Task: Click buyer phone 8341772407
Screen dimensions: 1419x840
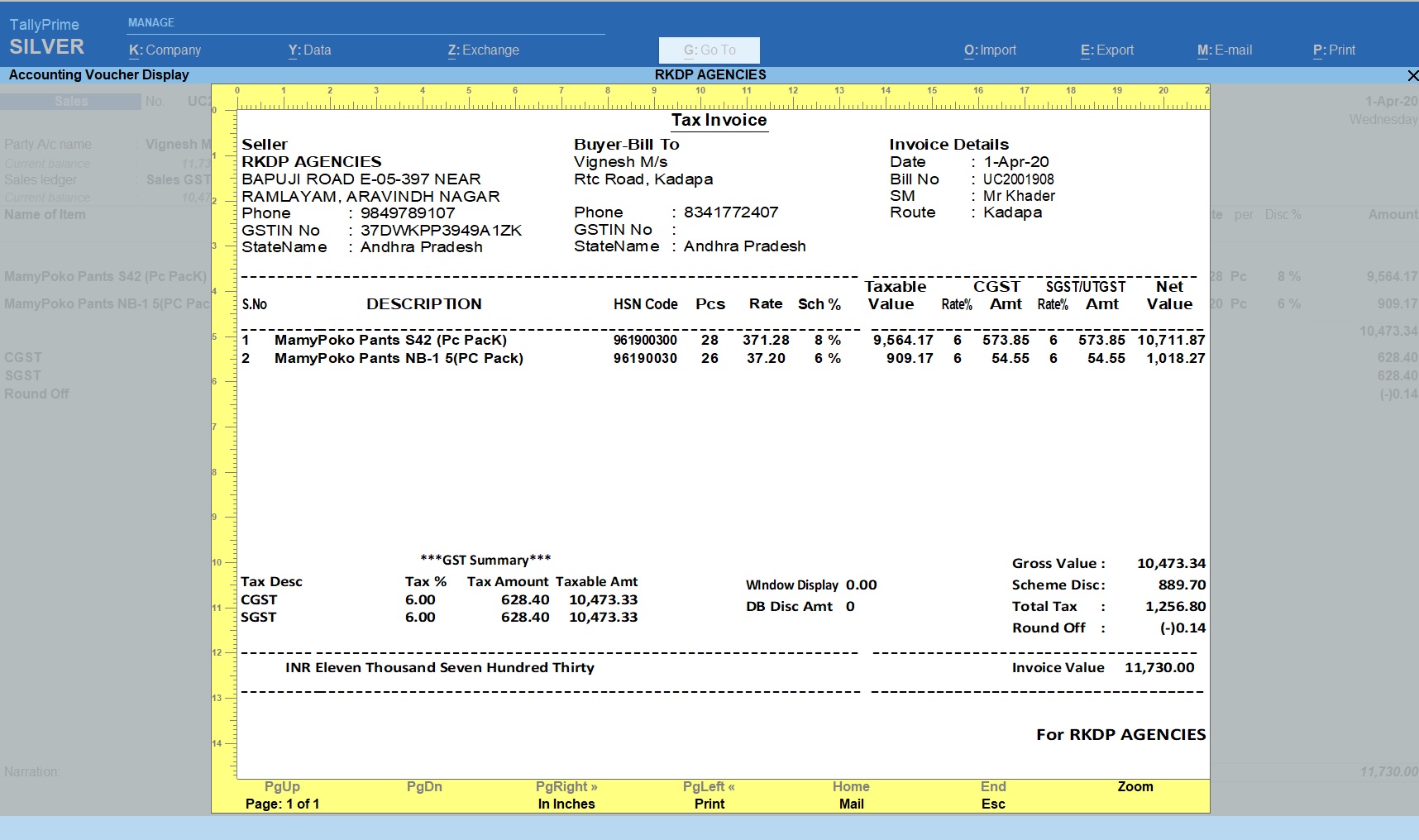Action: tap(731, 212)
